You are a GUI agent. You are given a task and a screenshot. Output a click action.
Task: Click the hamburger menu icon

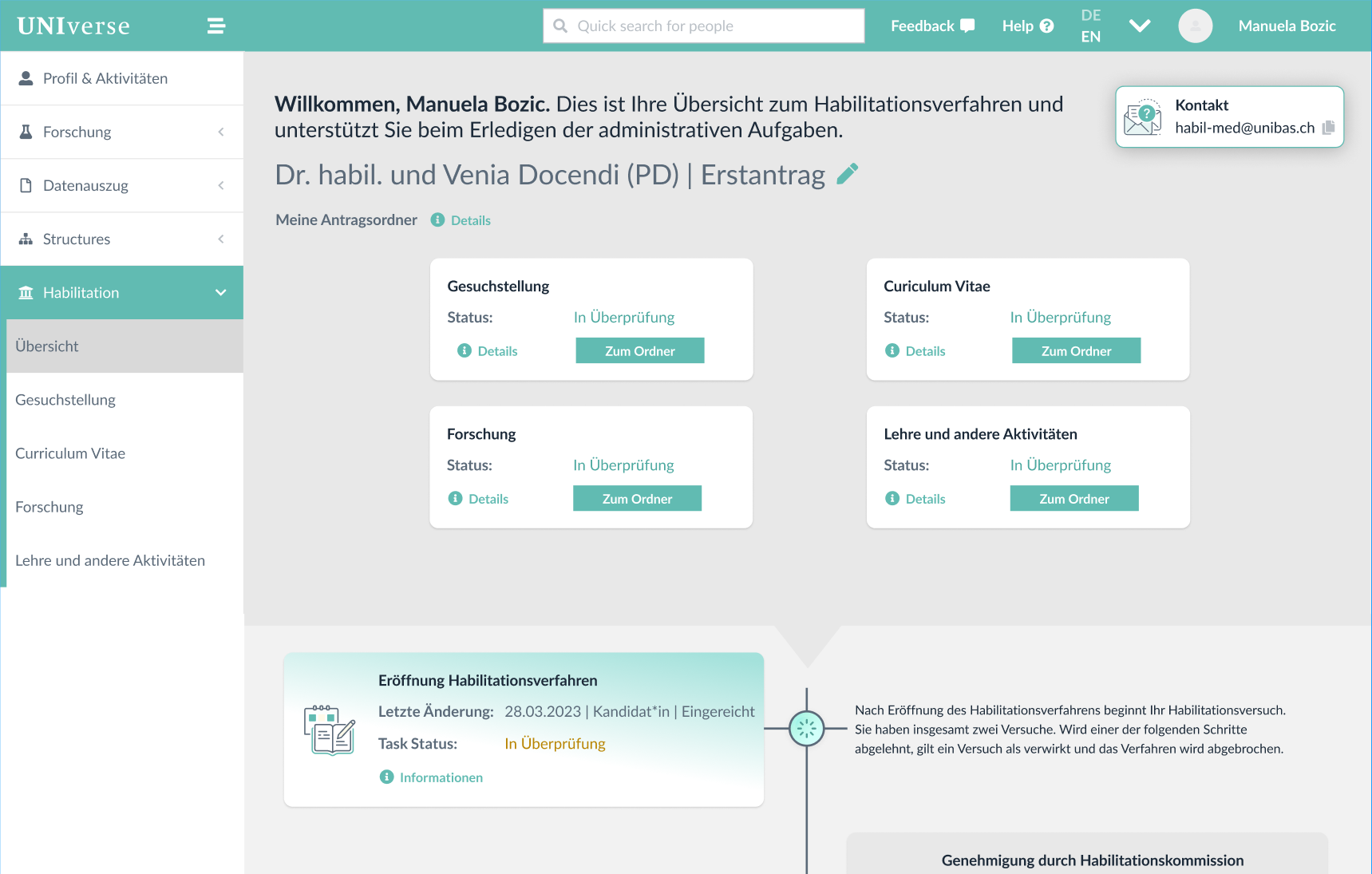pos(216,26)
